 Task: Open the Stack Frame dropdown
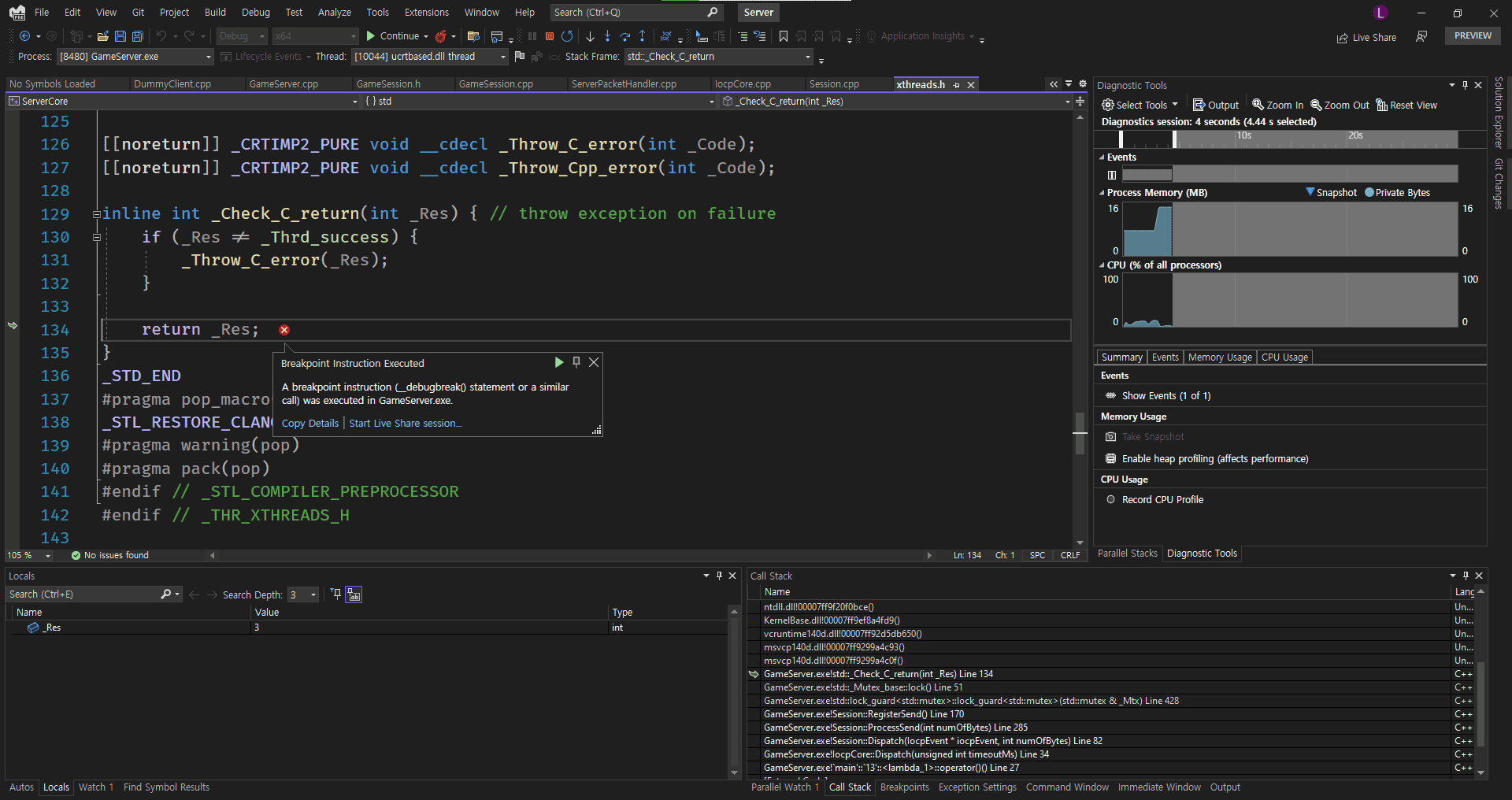click(x=718, y=57)
